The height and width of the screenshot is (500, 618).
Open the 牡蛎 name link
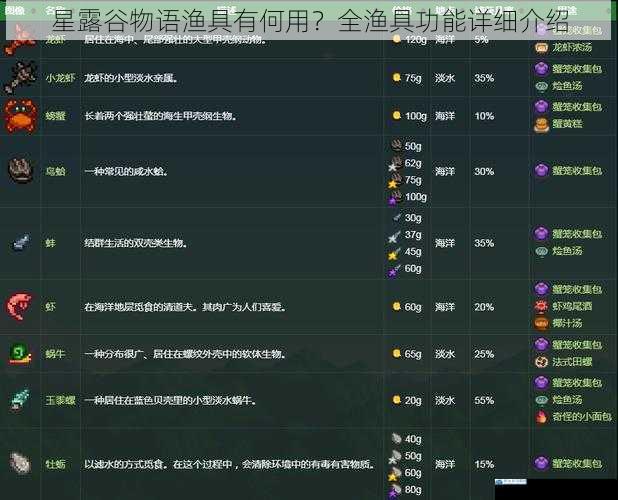[x=55, y=464]
